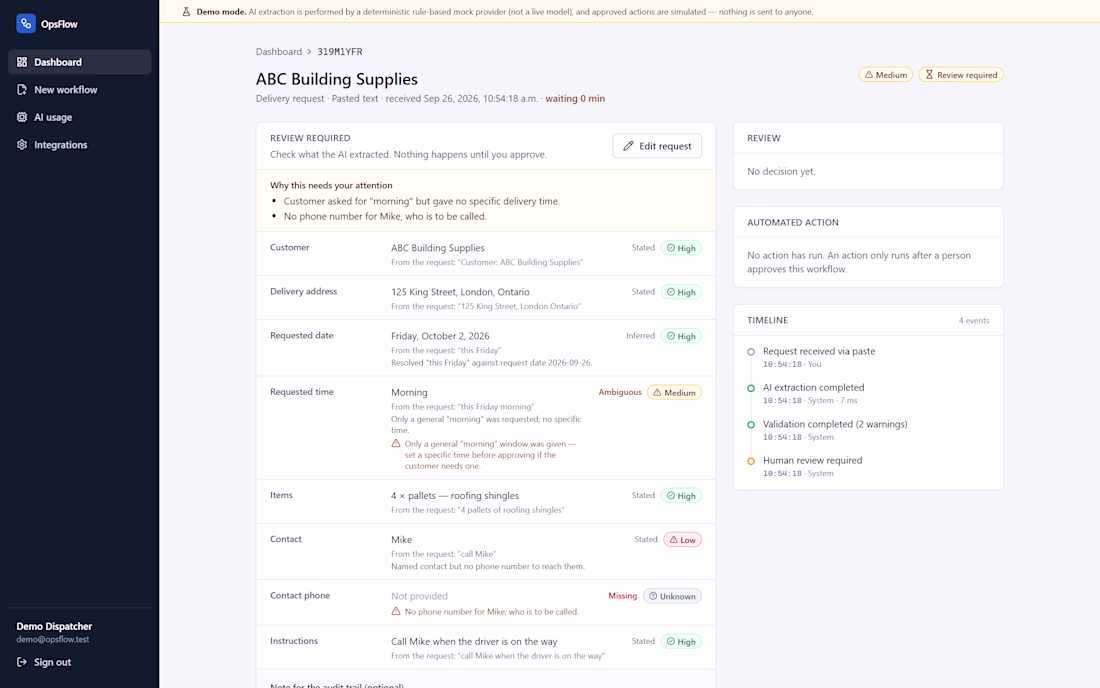
Task: Follow the Dashboard breadcrumb link
Action: coord(279,52)
